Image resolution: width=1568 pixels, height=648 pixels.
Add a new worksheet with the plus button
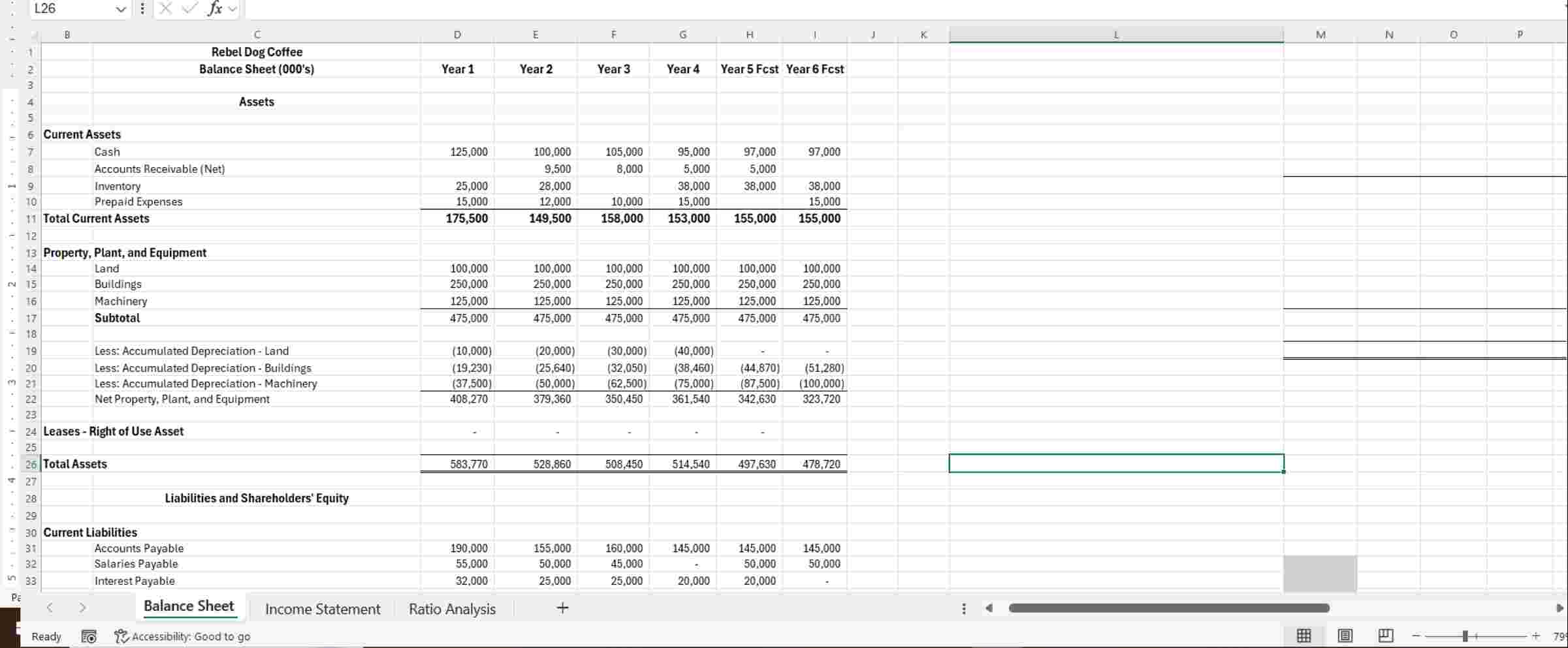point(562,608)
